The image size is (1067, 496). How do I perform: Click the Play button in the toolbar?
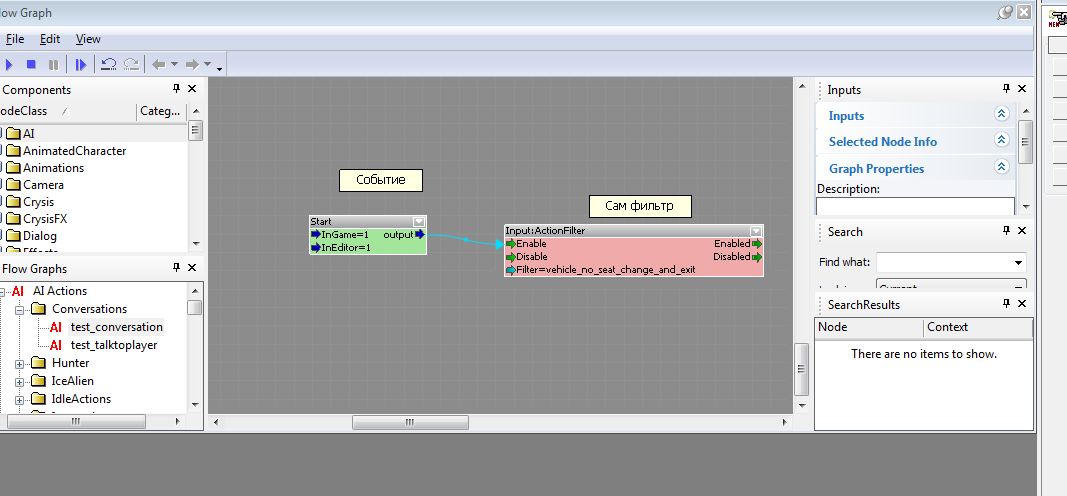click(x=9, y=65)
